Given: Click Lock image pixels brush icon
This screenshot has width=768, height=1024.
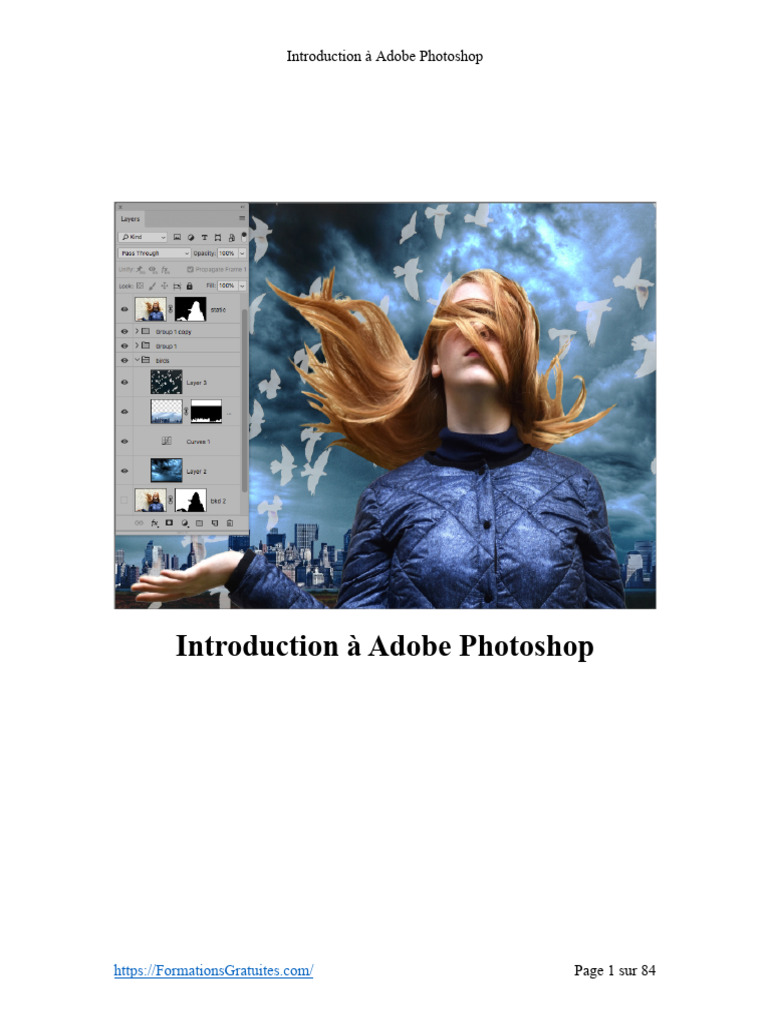Looking at the screenshot, I should click(152, 285).
